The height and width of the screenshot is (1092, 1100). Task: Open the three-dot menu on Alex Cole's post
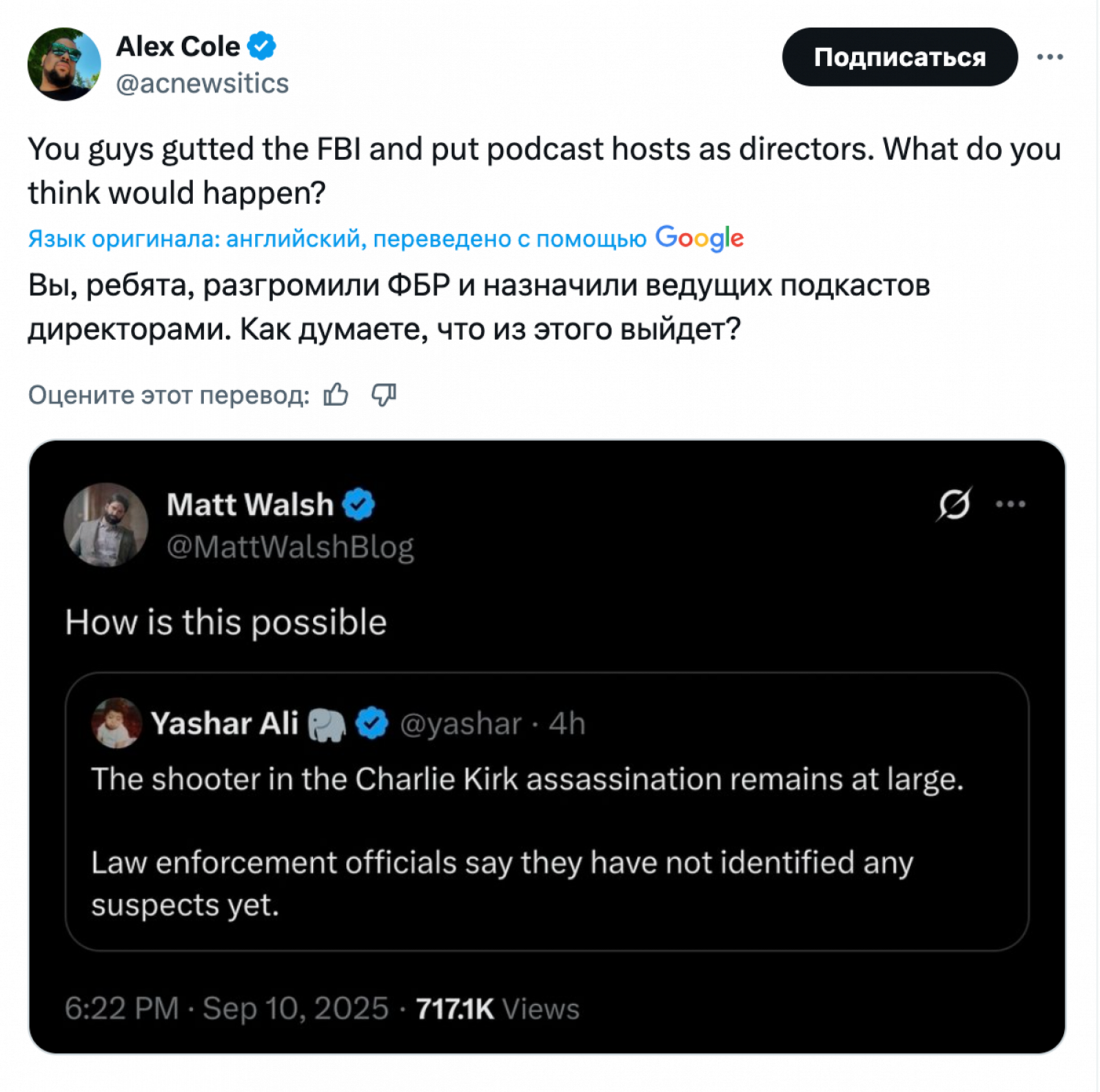[1049, 57]
